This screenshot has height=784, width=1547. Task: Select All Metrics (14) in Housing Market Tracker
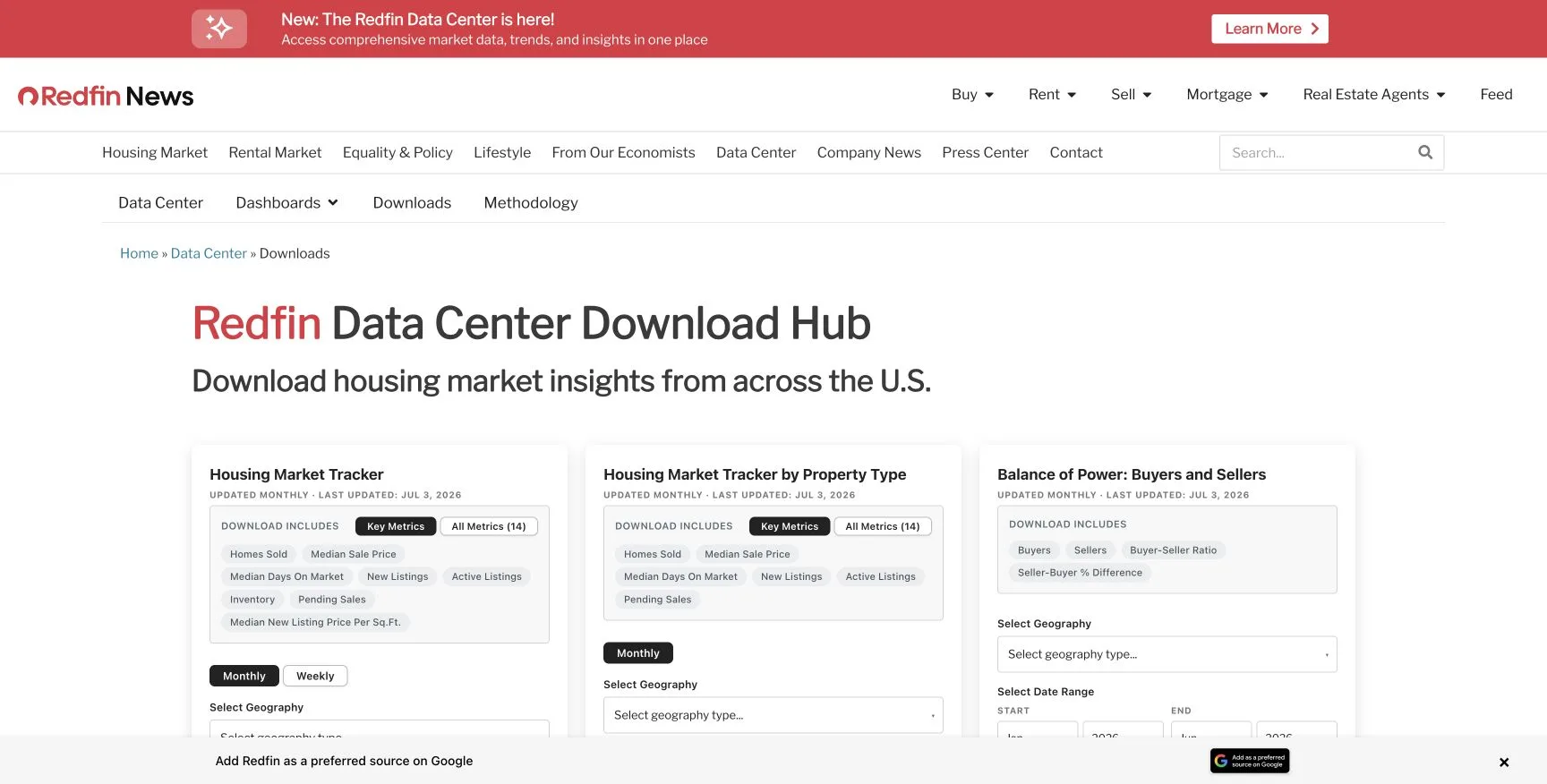[489, 526]
